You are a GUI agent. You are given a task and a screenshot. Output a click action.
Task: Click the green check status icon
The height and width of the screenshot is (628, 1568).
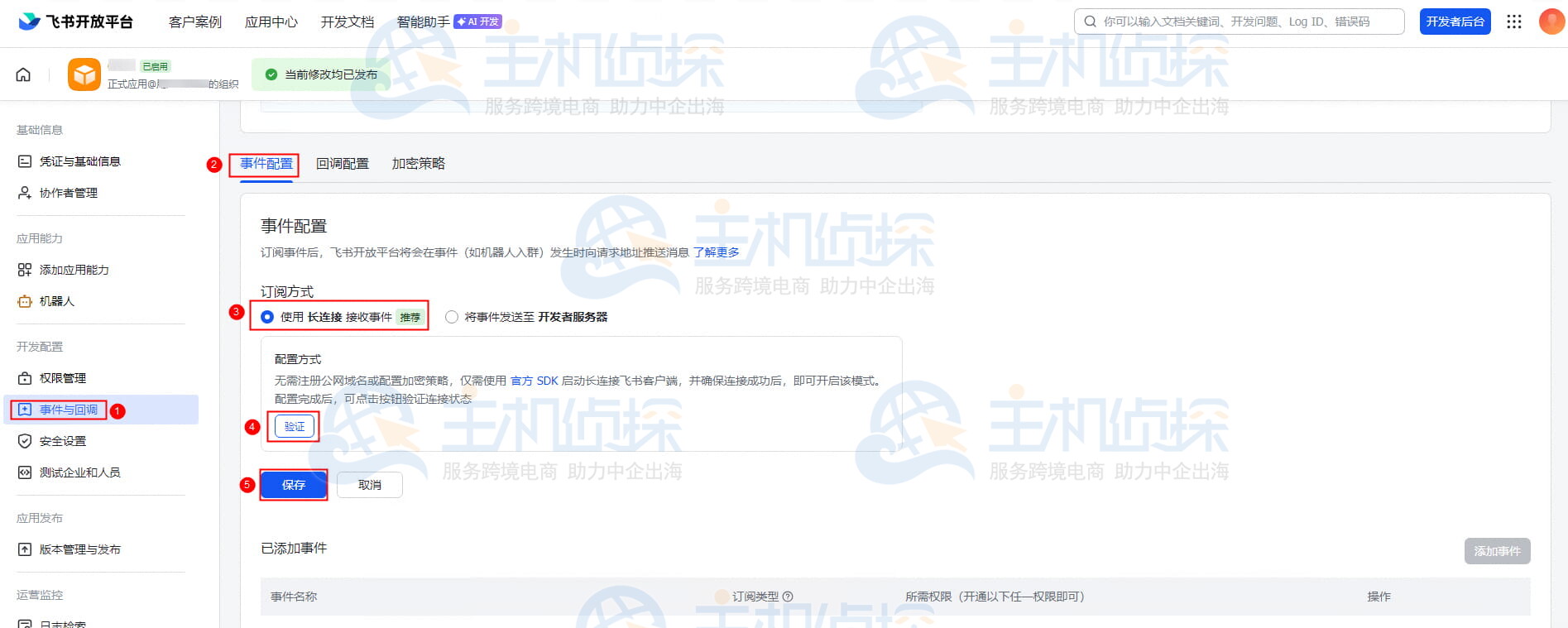tap(271, 74)
